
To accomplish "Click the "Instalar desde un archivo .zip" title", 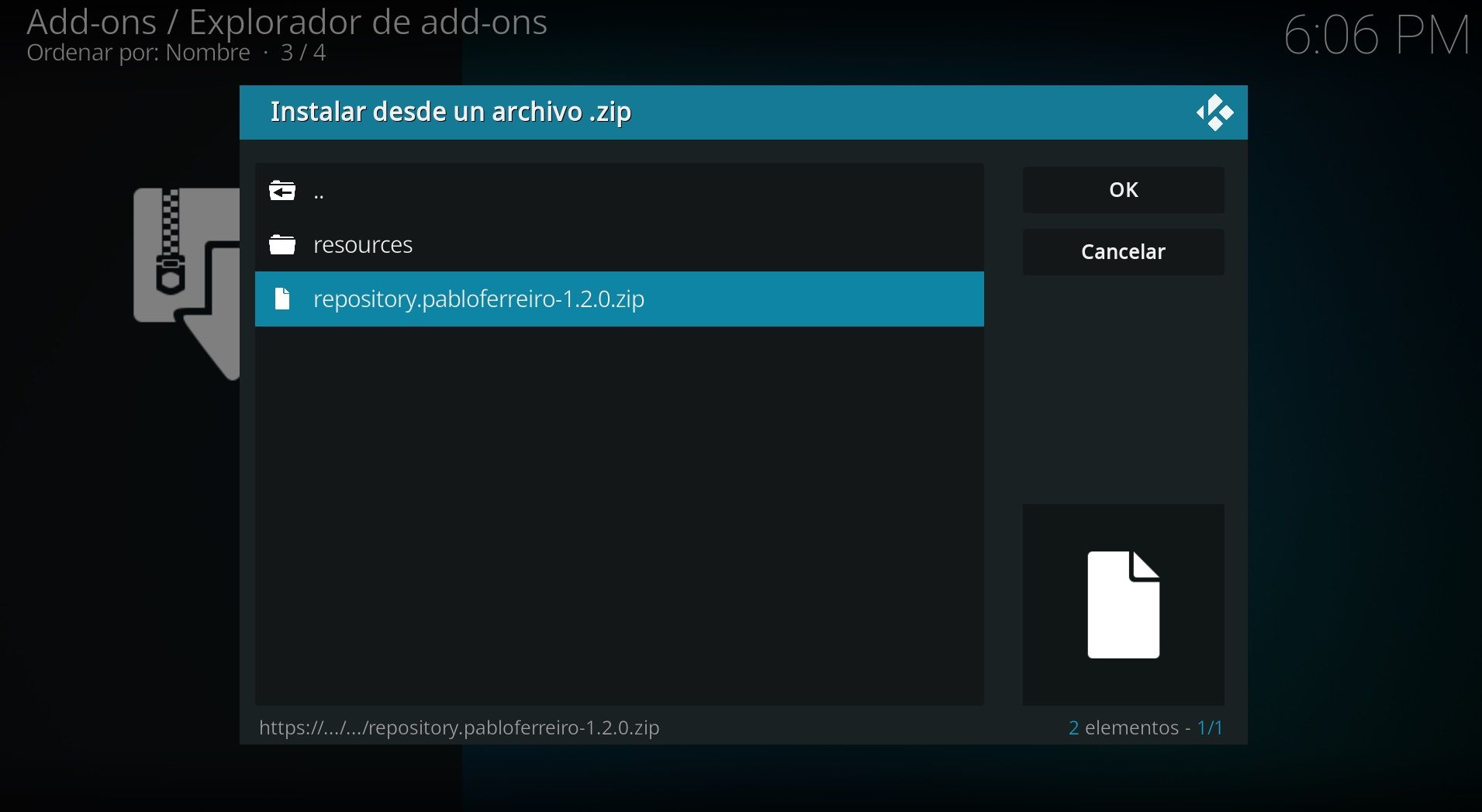I will click(x=451, y=112).
